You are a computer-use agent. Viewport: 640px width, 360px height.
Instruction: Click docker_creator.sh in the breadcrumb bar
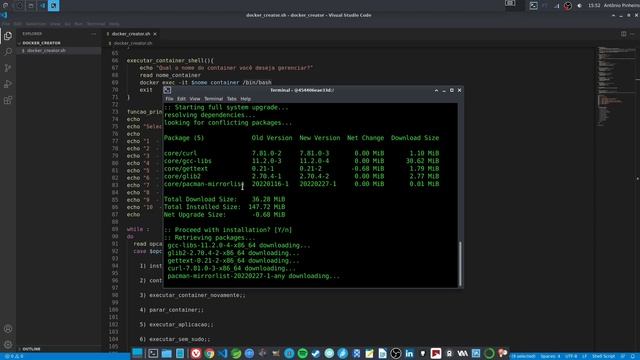(x=133, y=43)
